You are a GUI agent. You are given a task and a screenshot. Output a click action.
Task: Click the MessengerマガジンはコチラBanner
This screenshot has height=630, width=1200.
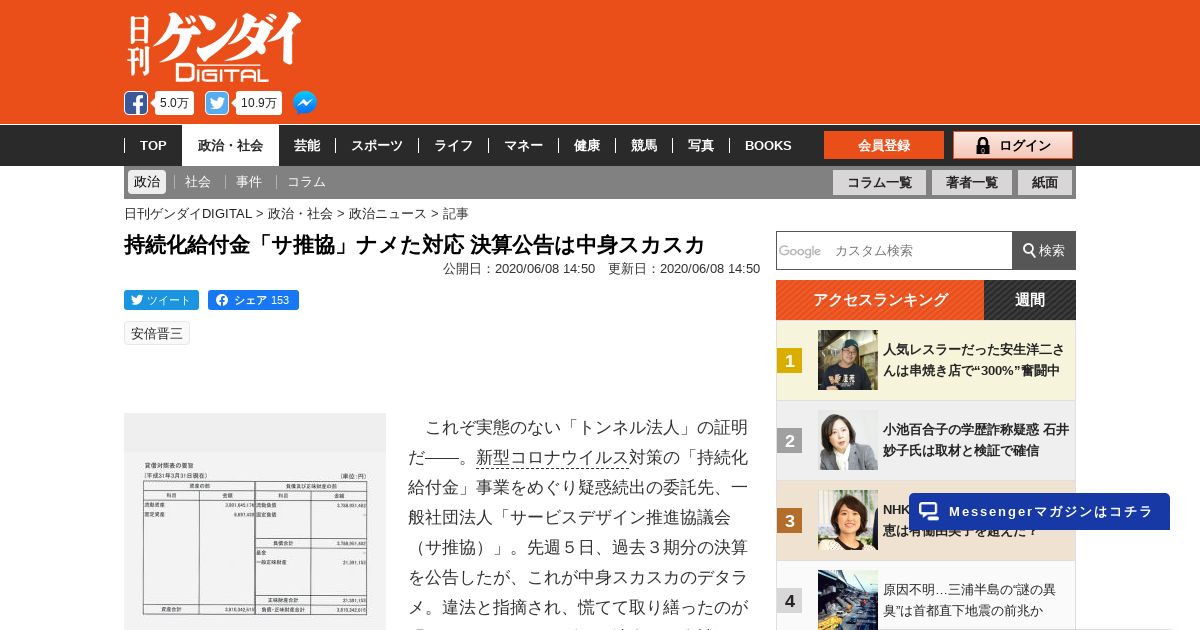pos(1039,511)
